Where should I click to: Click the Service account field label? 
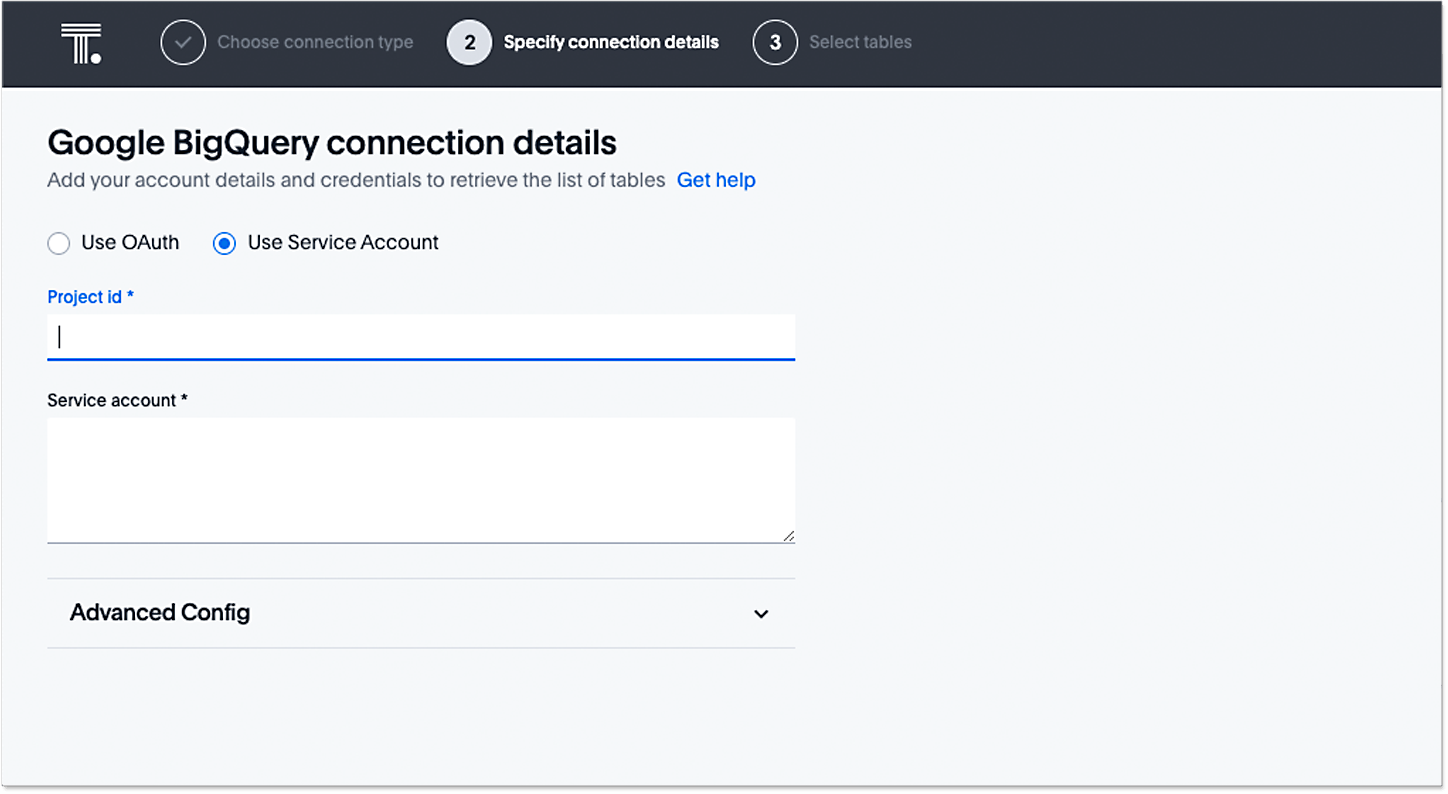tap(118, 400)
